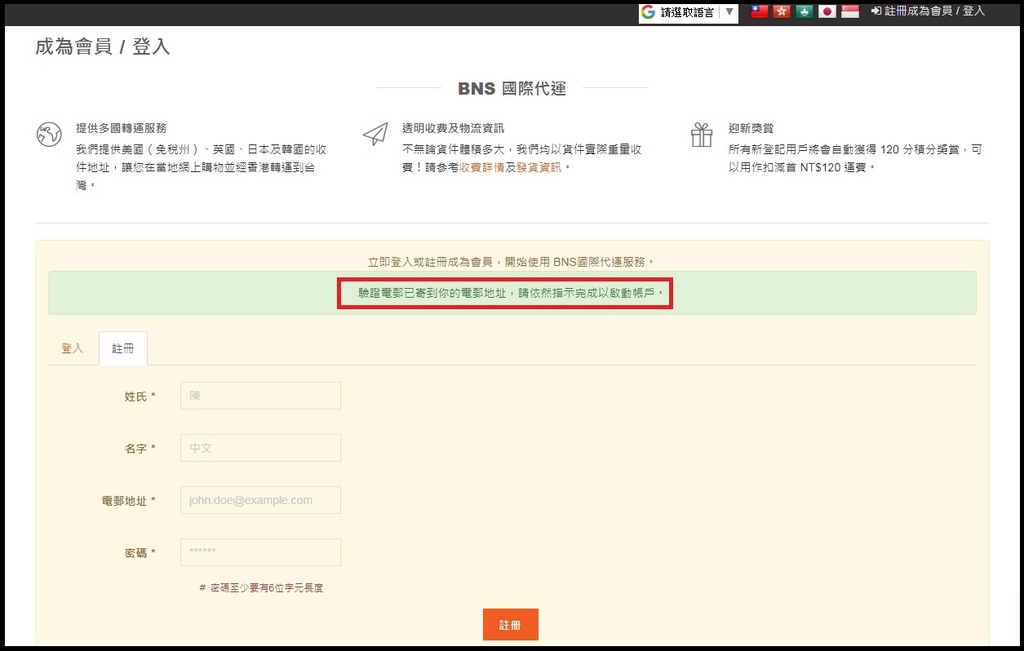Click the Taiwan flag icon
This screenshot has width=1024, height=651.
pos(759,12)
